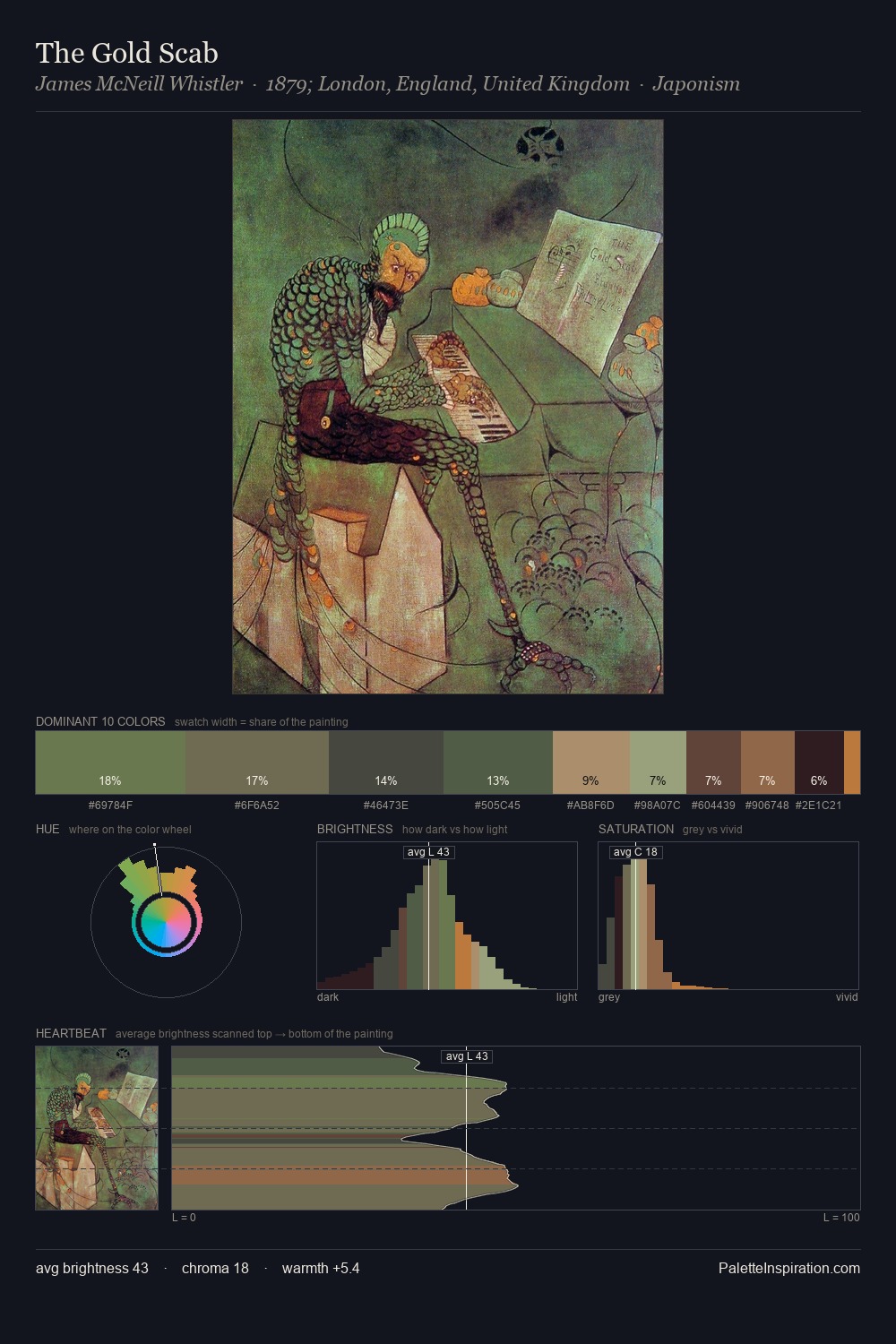Click the 'dark' axis label under brightness
Viewport: 896px width, 1344px height.
pos(328,997)
